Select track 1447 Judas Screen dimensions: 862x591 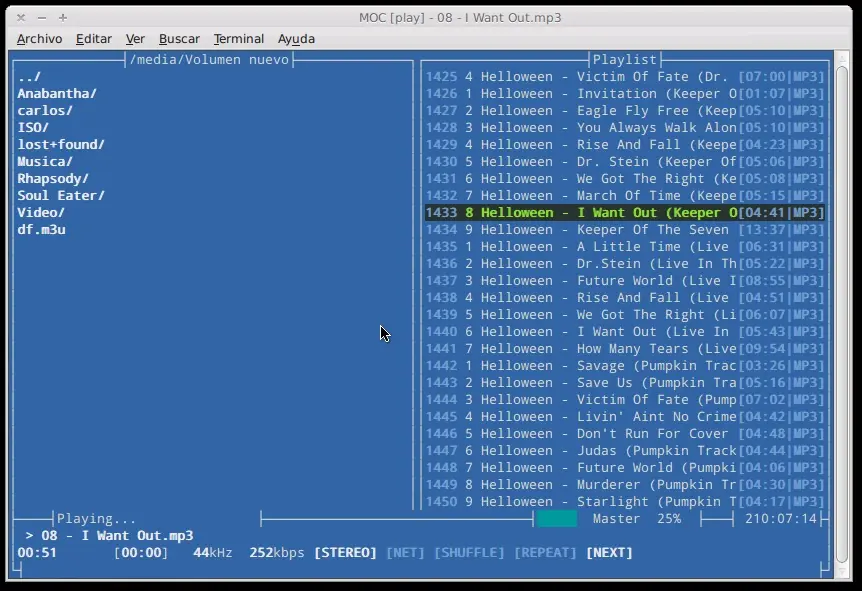(625, 451)
